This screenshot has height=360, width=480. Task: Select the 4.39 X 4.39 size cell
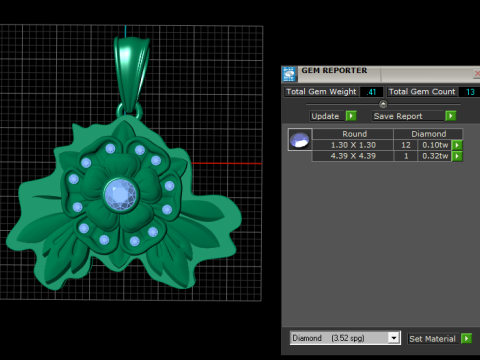[353, 156]
